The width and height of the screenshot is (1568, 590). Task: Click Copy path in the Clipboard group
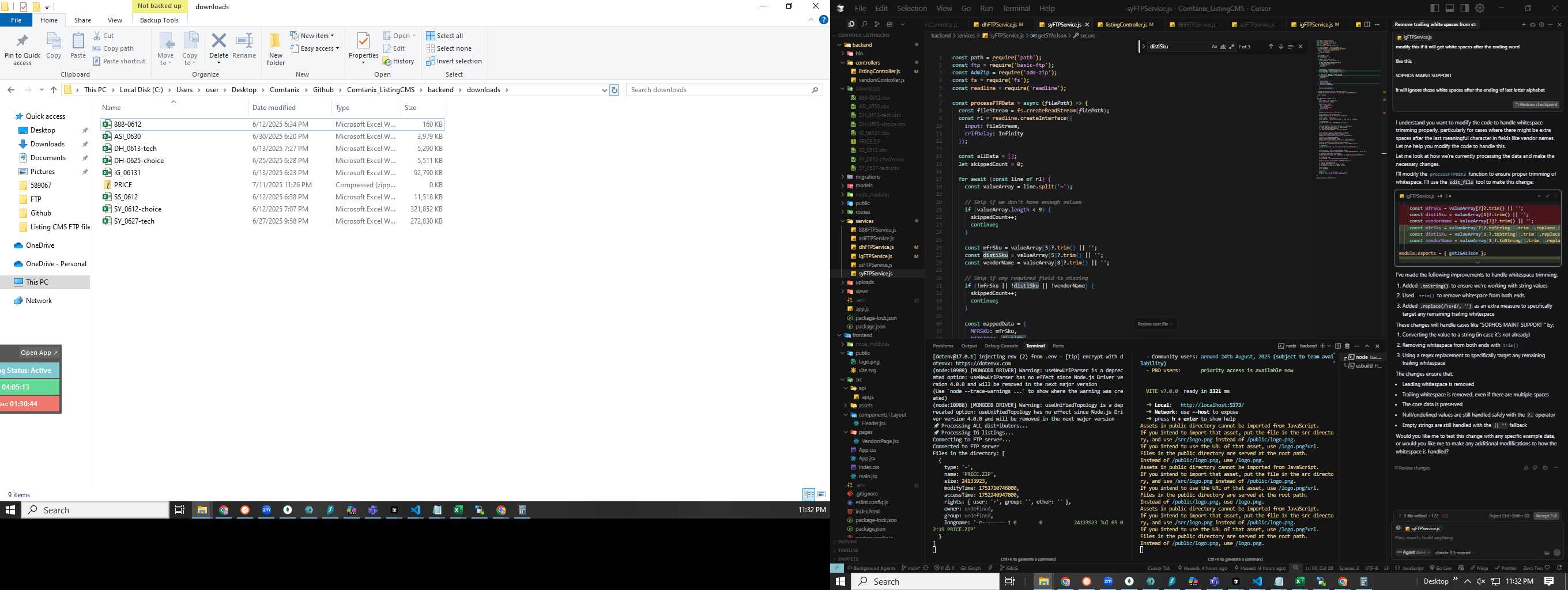(x=113, y=48)
